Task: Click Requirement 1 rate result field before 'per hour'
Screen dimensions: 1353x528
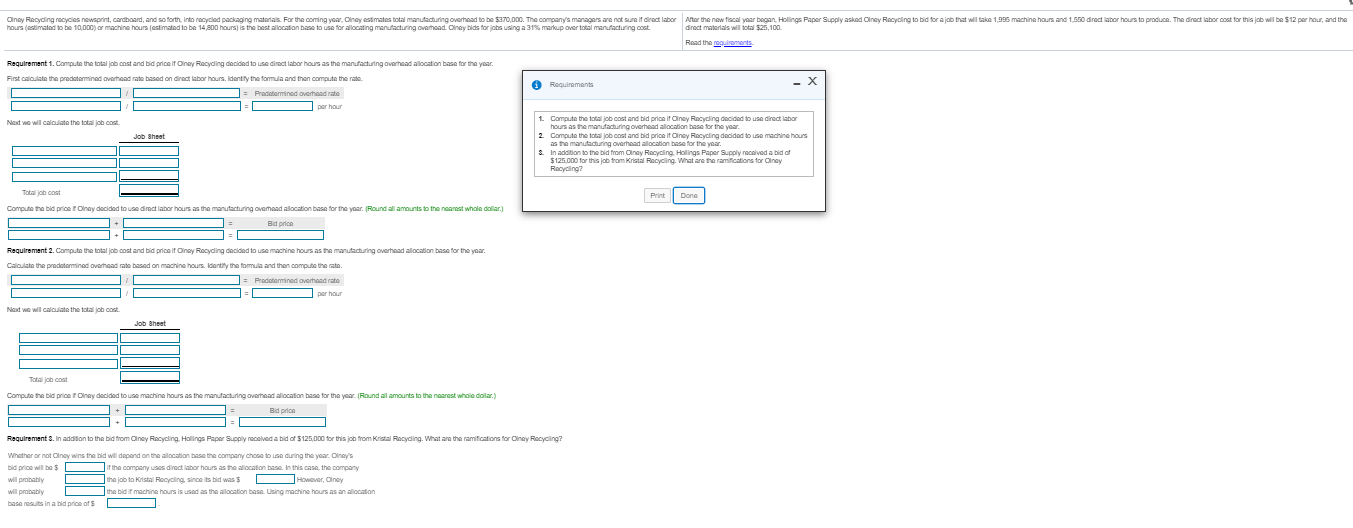Action: [x=282, y=106]
